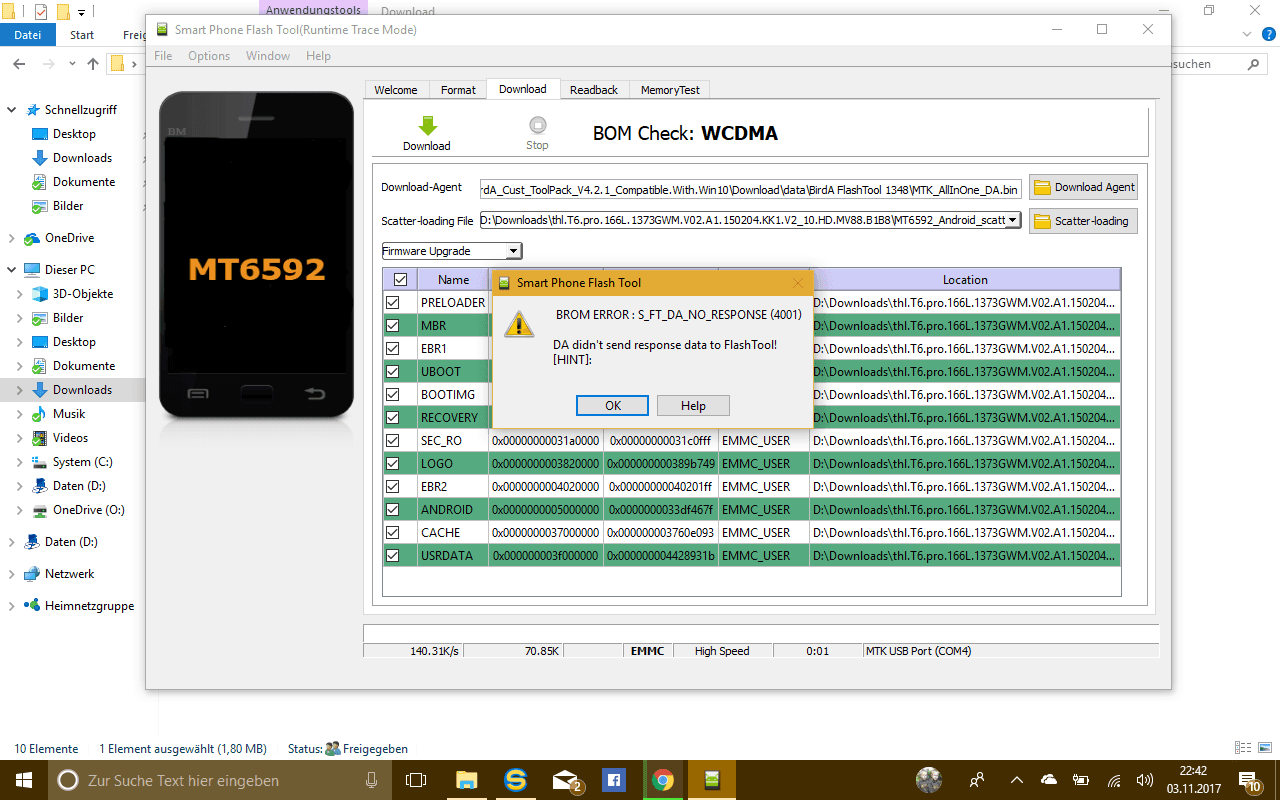Click Explorer back navigation arrow
Viewport: 1280px width, 800px height.
(20, 64)
